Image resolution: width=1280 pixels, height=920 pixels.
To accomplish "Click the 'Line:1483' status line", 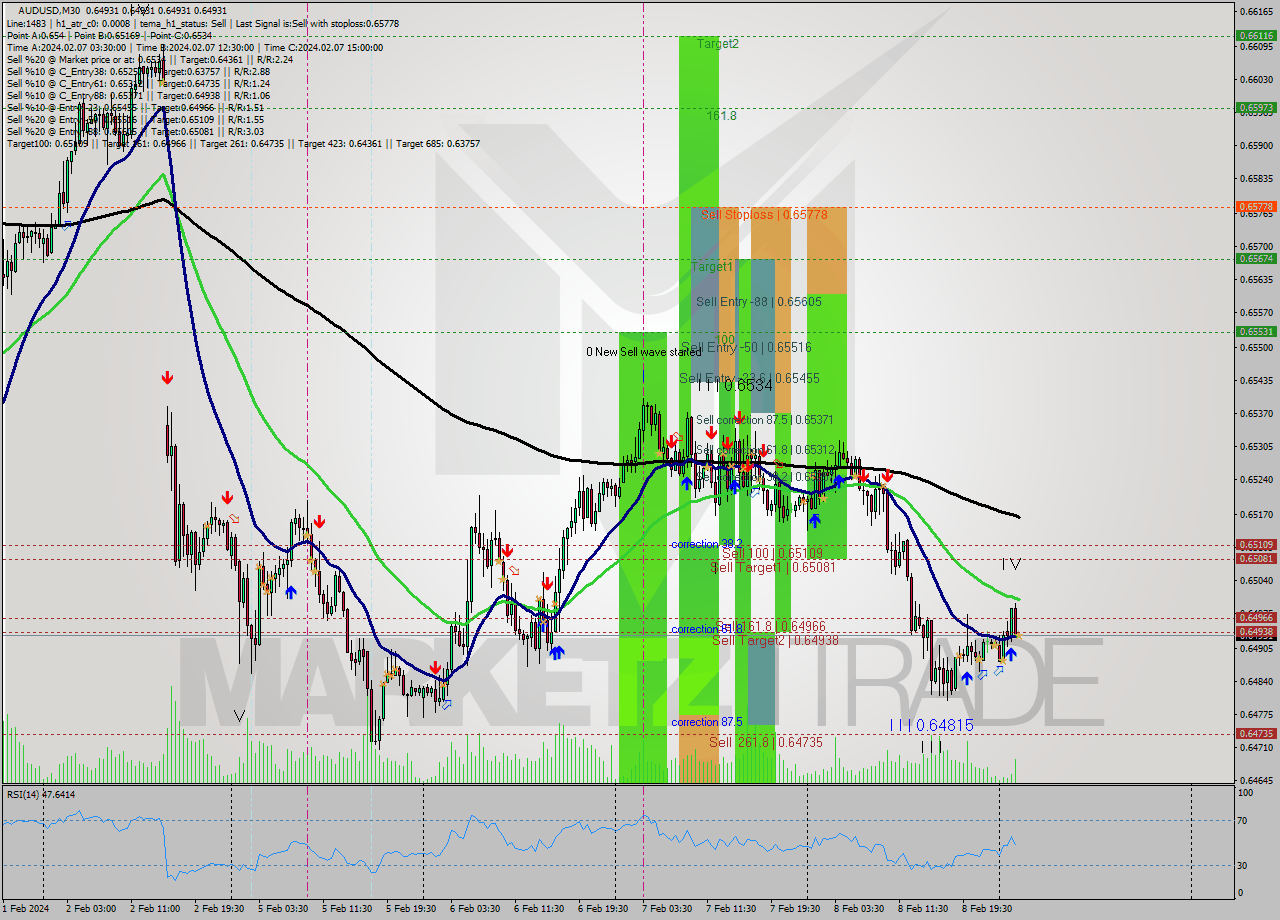I will [x=202, y=23].
